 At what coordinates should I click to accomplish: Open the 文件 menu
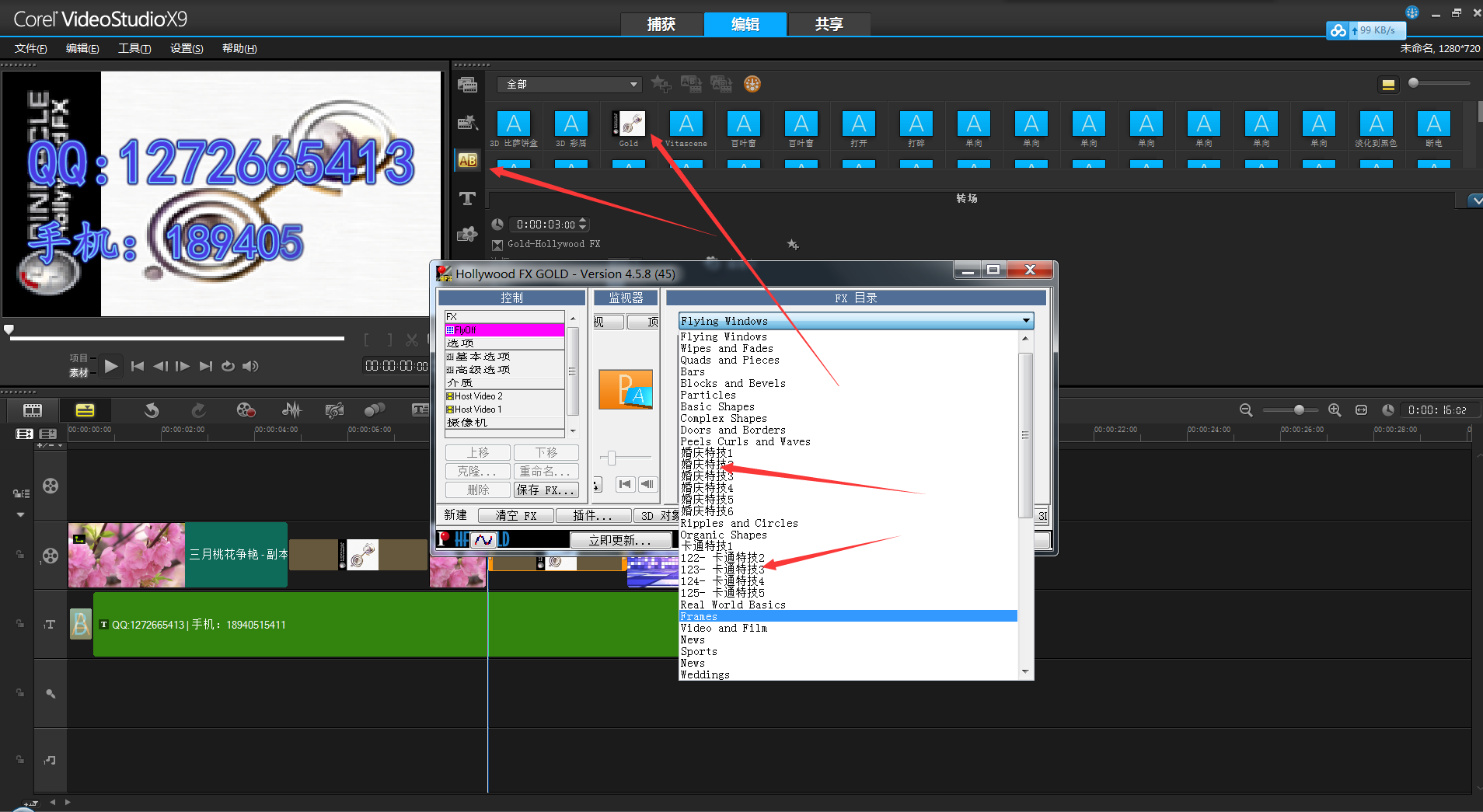click(x=30, y=48)
